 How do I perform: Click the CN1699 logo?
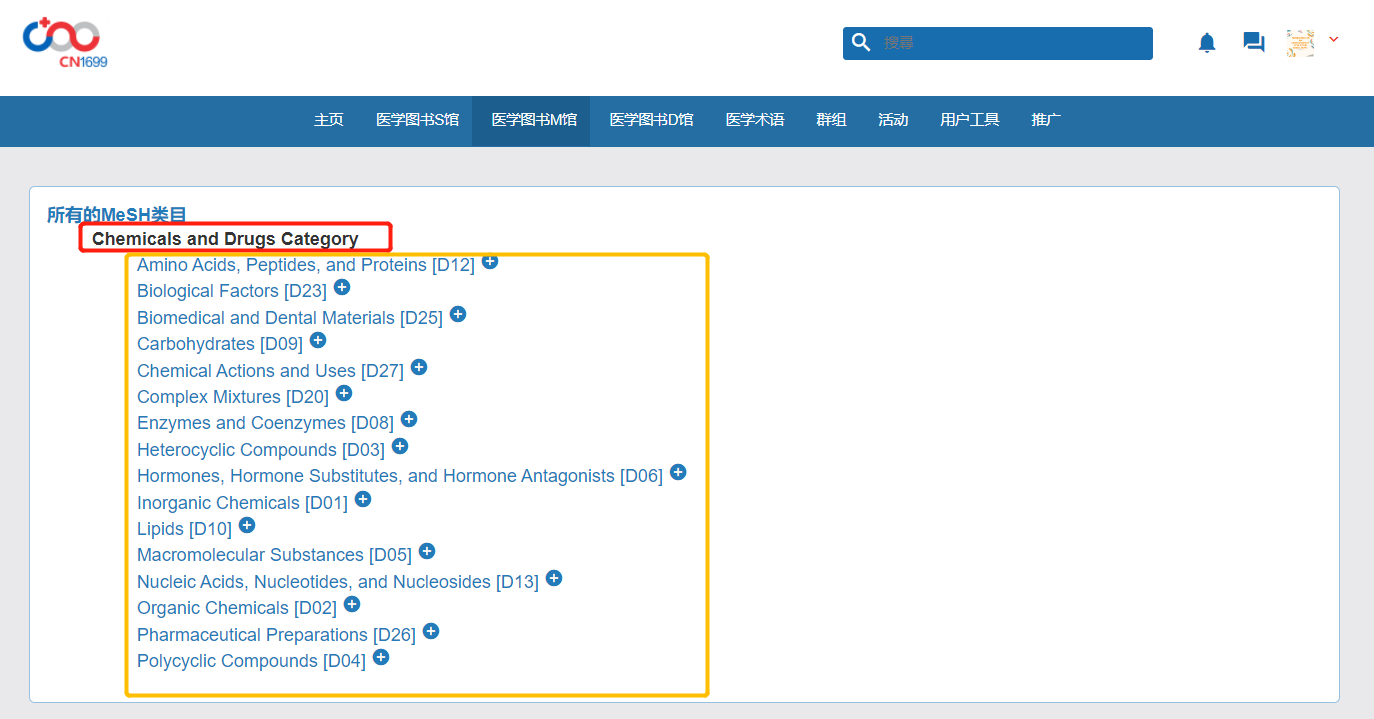tap(64, 43)
